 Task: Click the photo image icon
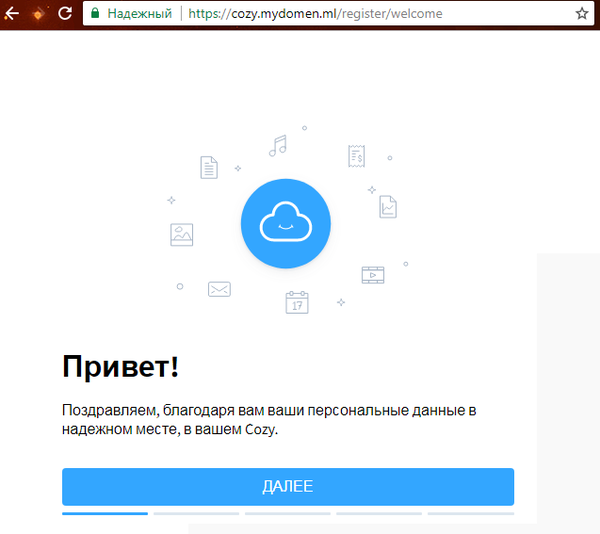(182, 234)
